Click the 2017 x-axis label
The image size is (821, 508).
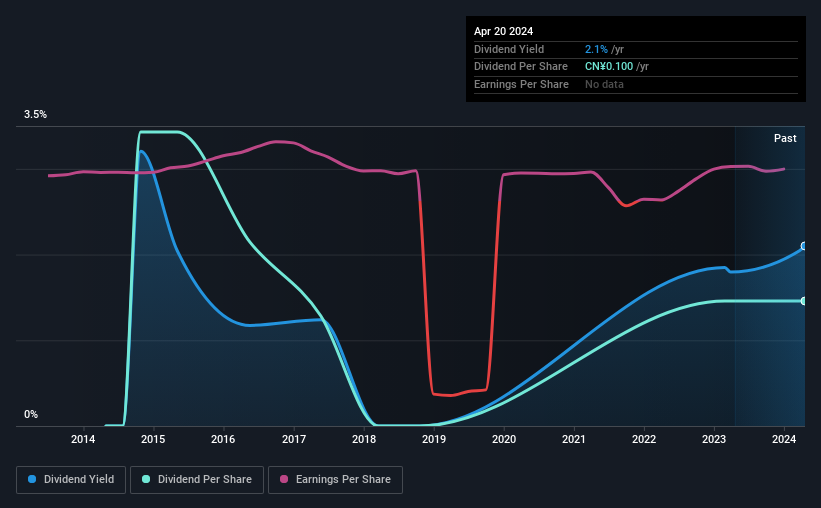coord(294,439)
